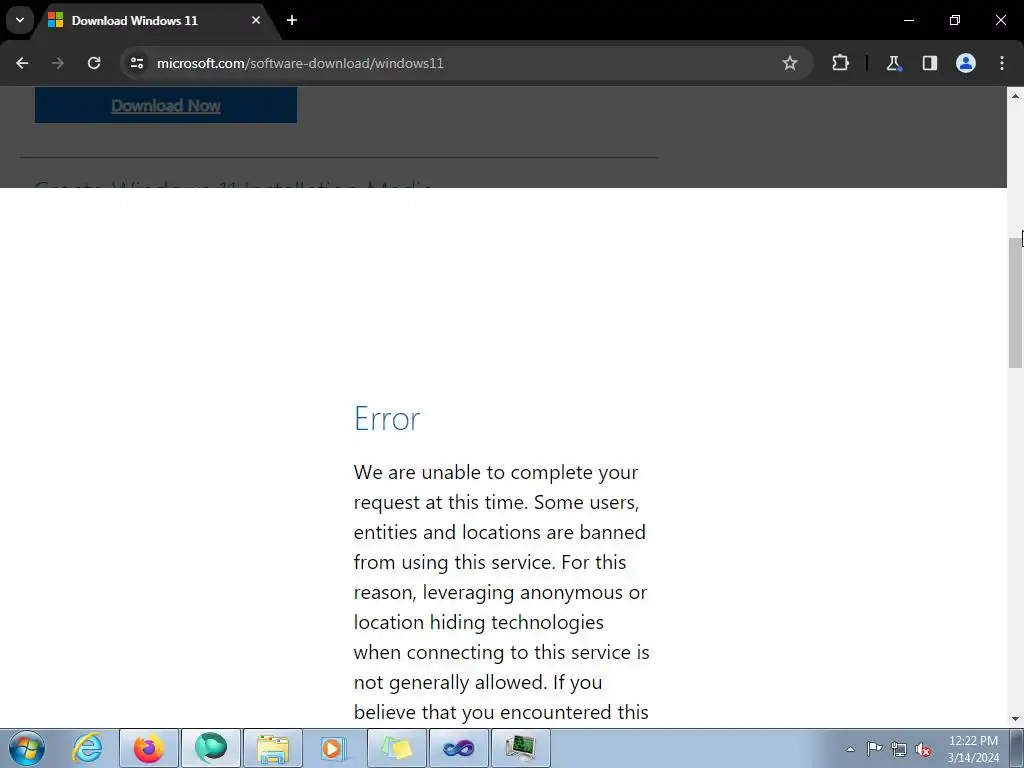Viewport: 1024px width, 768px height.
Task: Open the green globe browser taskbar icon
Action: tap(211, 748)
